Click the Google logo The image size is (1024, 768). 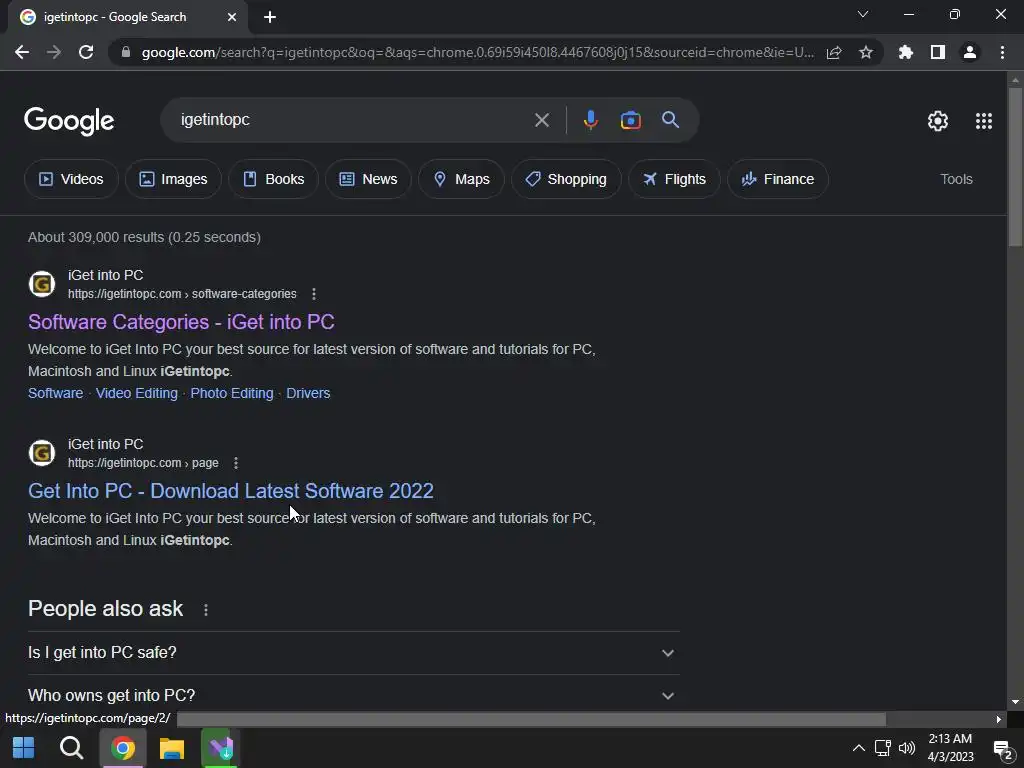coord(69,121)
